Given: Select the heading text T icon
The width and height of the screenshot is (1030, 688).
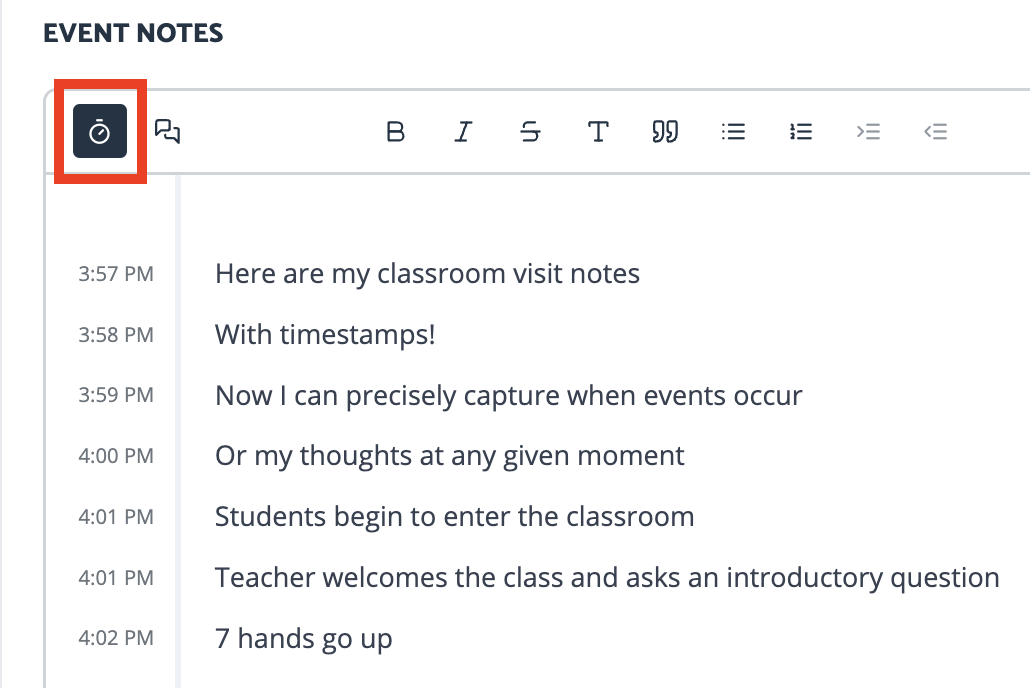Looking at the screenshot, I should click(x=598, y=132).
